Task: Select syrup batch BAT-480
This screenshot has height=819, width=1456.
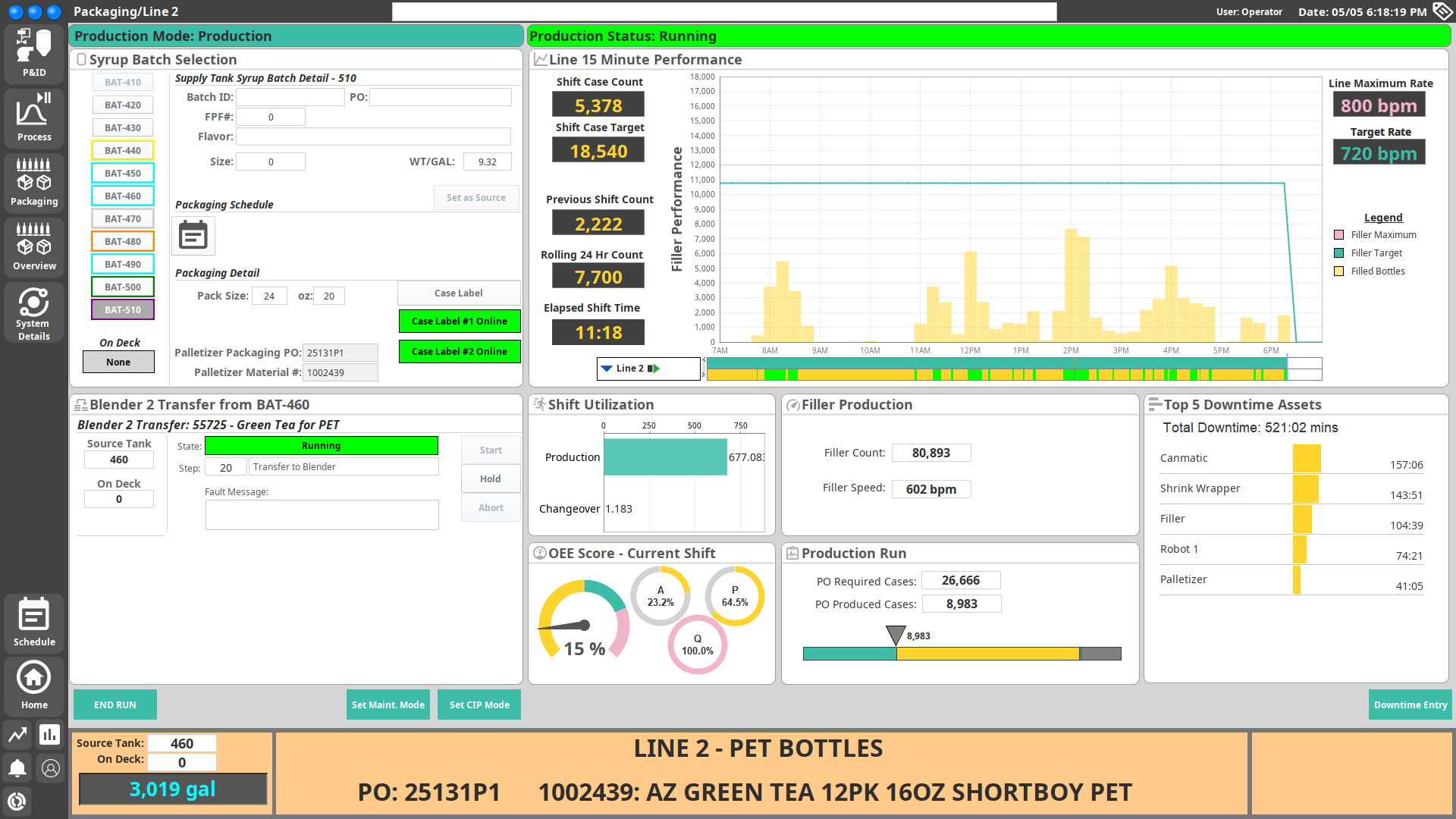Action: 123,241
